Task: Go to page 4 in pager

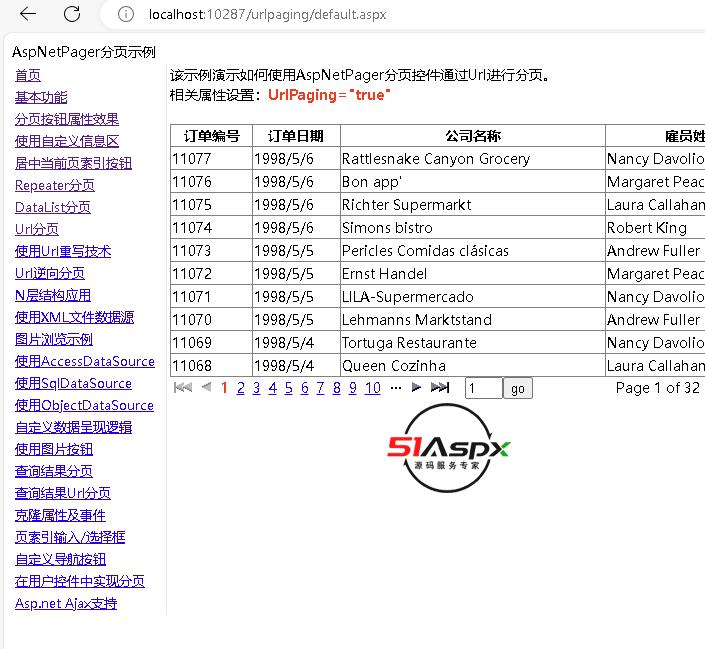Action: pyautogui.click(x=272, y=388)
